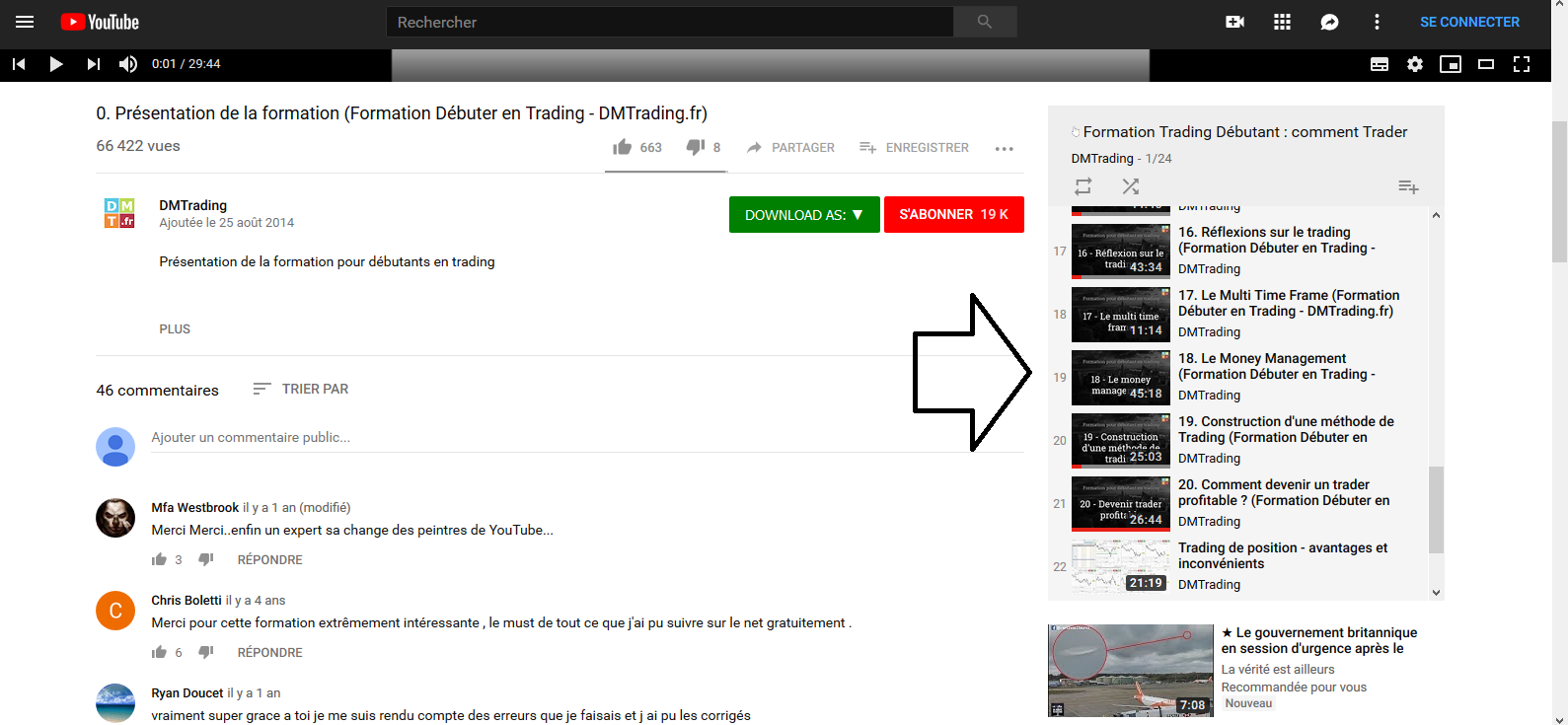
Task: Open Mfa Westbrook's profile avatar
Action: click(x=115, y=518)
